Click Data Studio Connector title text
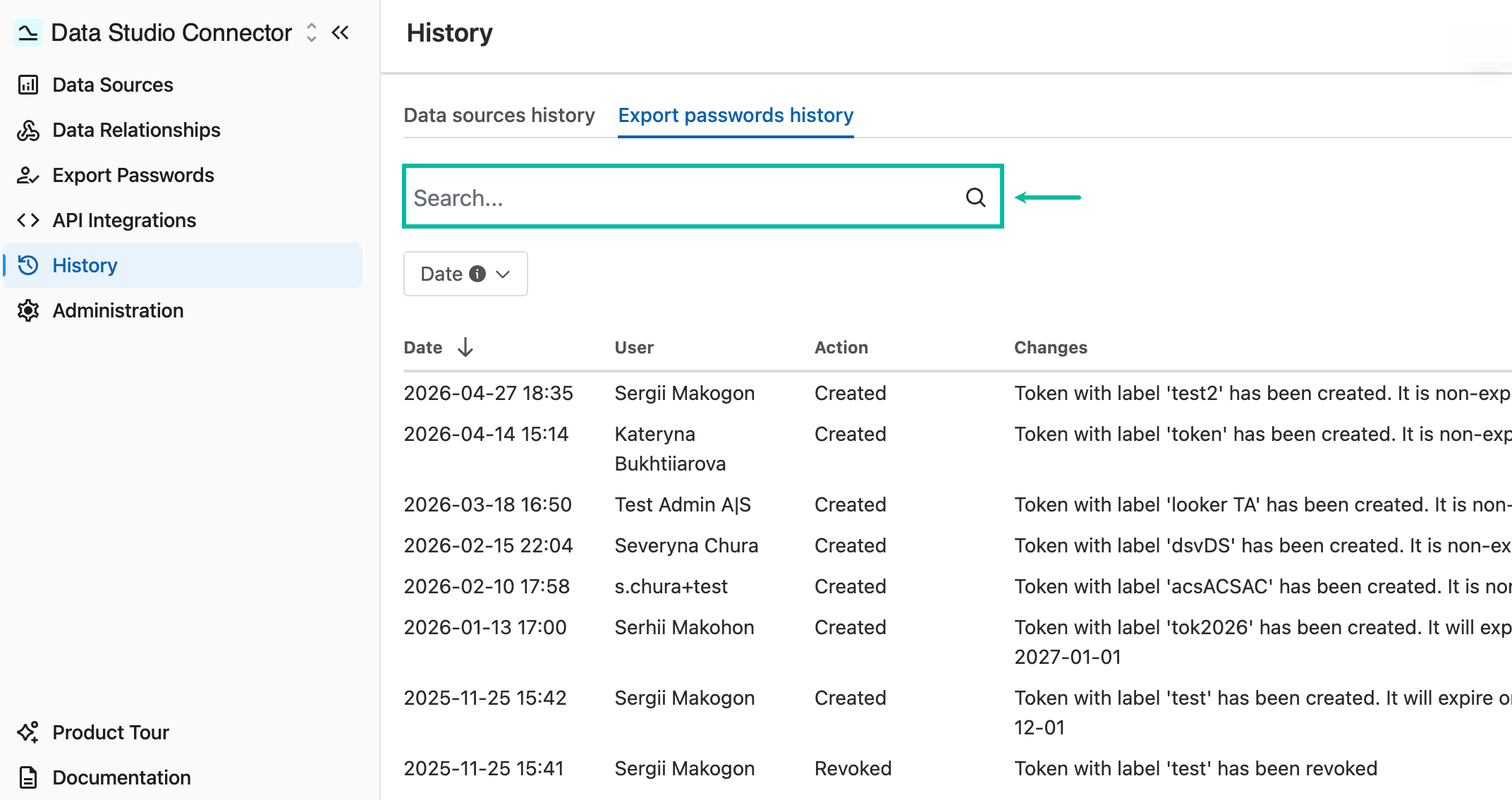Image resolution: width=1512 pixels, height=800 pixels. [171, 32]
